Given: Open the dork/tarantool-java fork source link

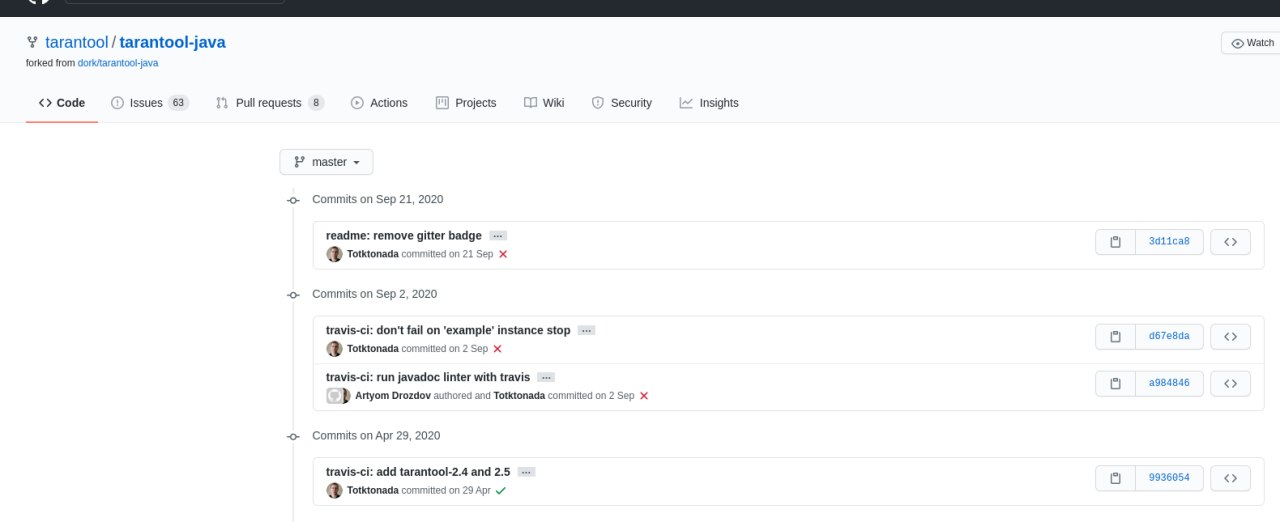Looking at the screenshot, I should click(x=118, y=63).
